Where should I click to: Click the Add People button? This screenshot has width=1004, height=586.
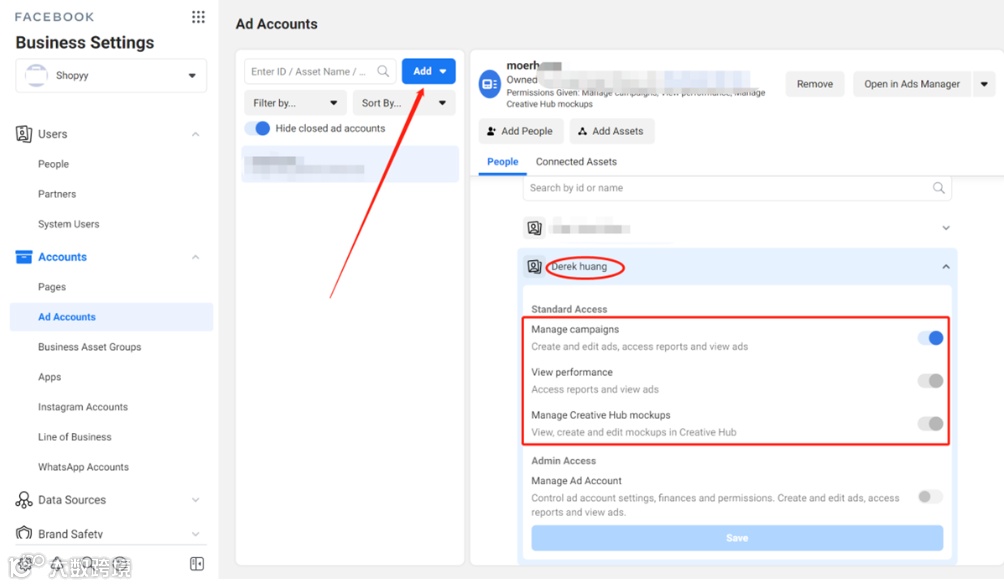tap(521, 131)
